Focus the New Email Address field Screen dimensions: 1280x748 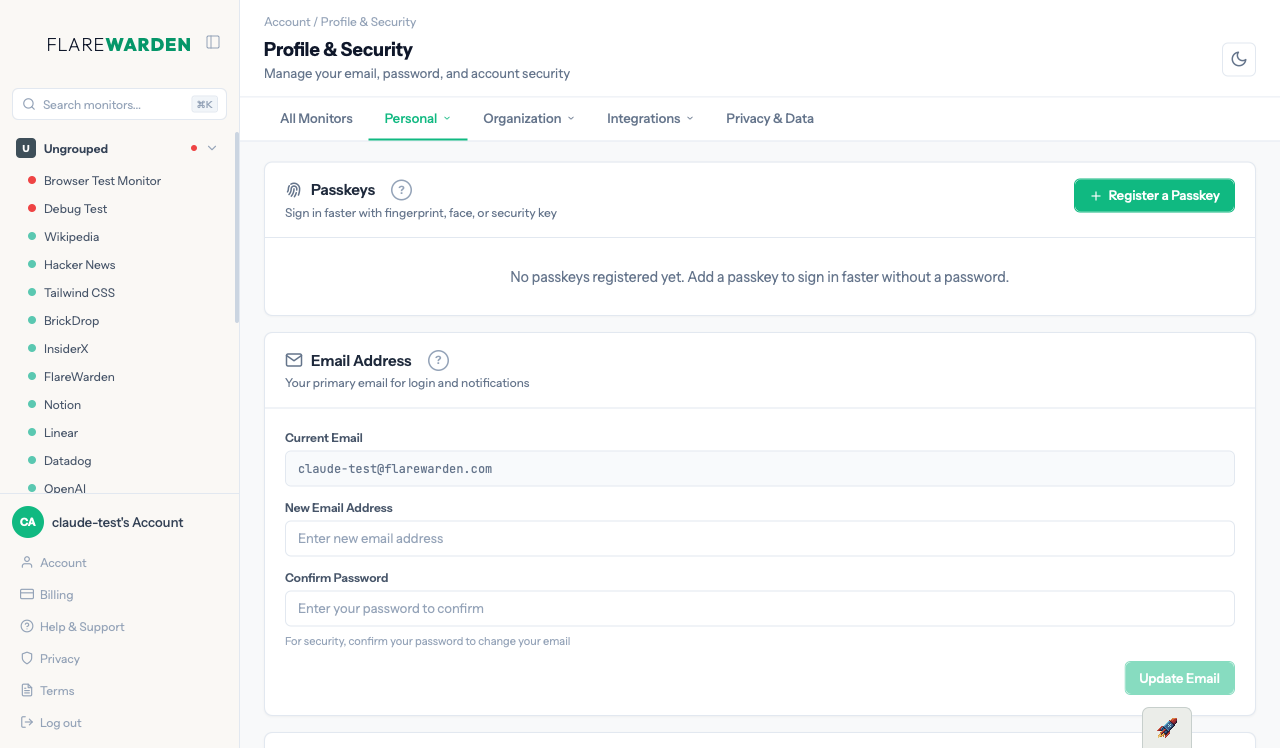[759, 538]
